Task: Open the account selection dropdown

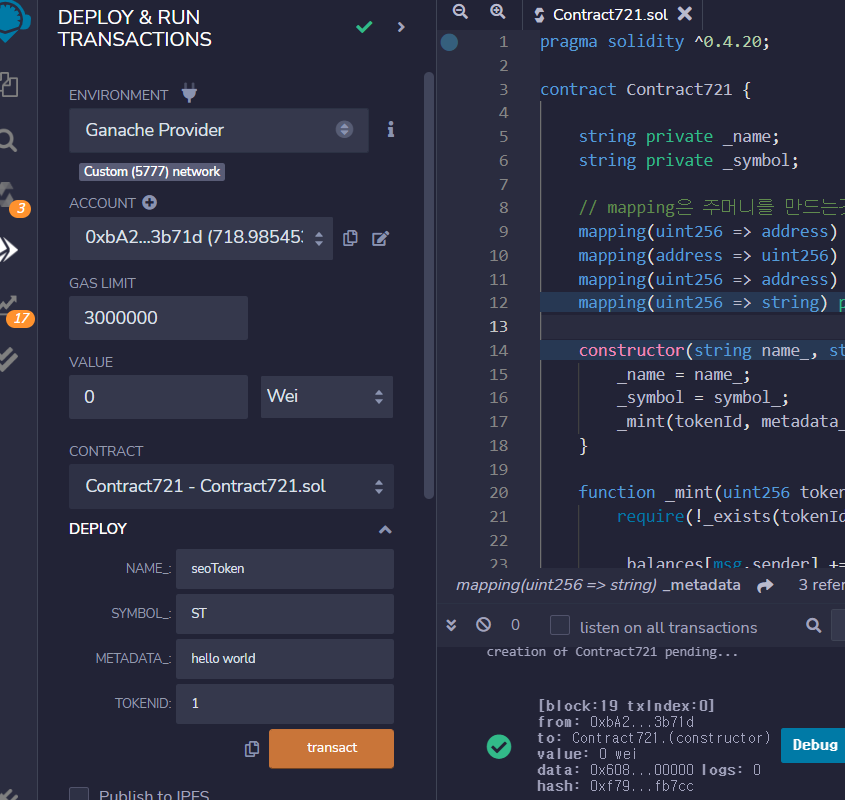Action: (x=201, y=238)
